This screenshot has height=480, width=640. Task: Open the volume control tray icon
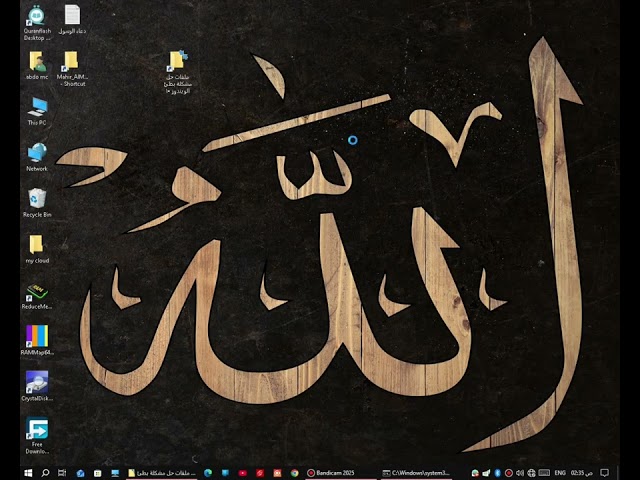tap(520, 473)
